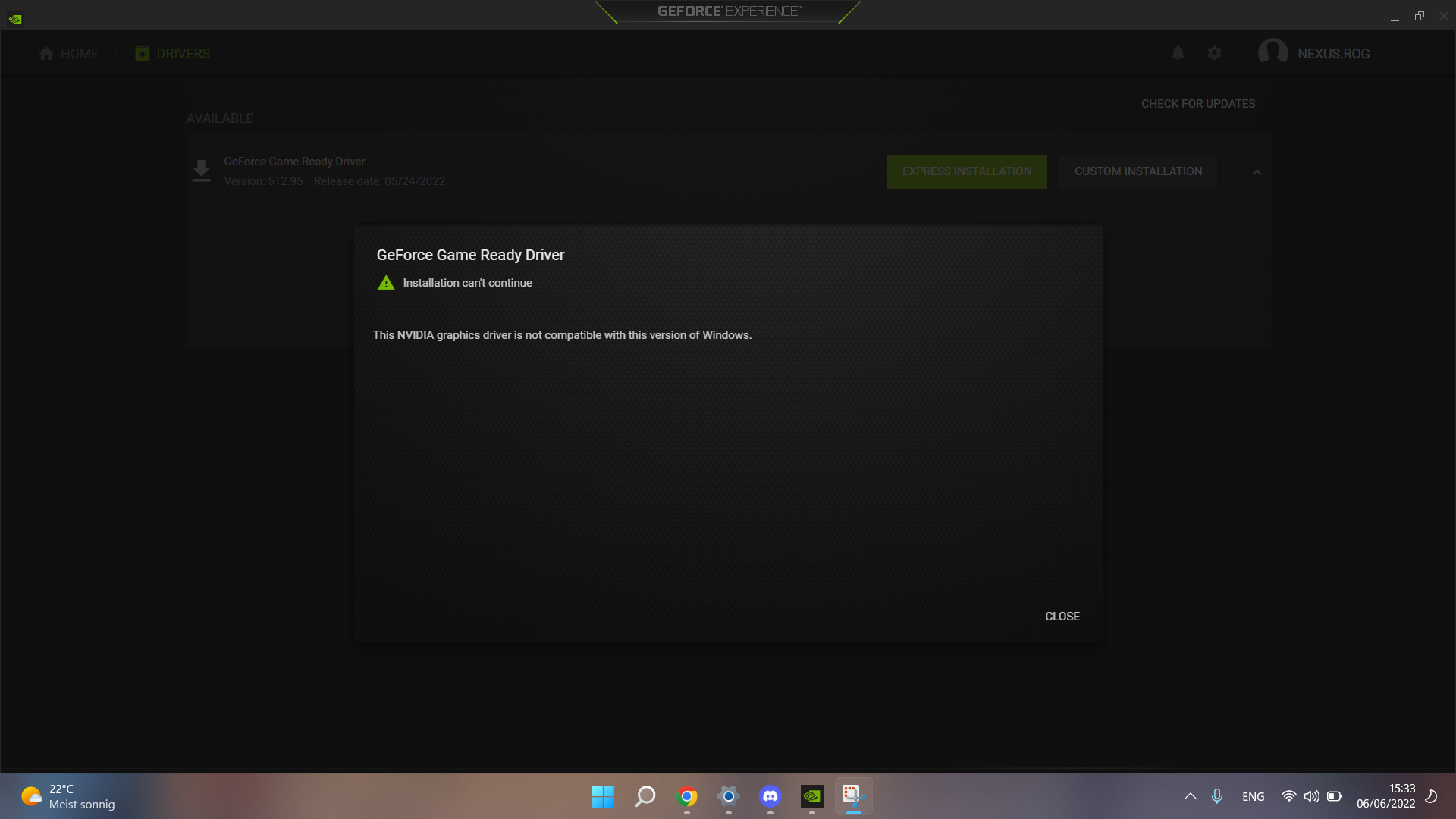The width and height of the screenshot is (1456, 819).
Task: Start EXPRESS INSTALLATION
Action: click(x=967, y=171)
